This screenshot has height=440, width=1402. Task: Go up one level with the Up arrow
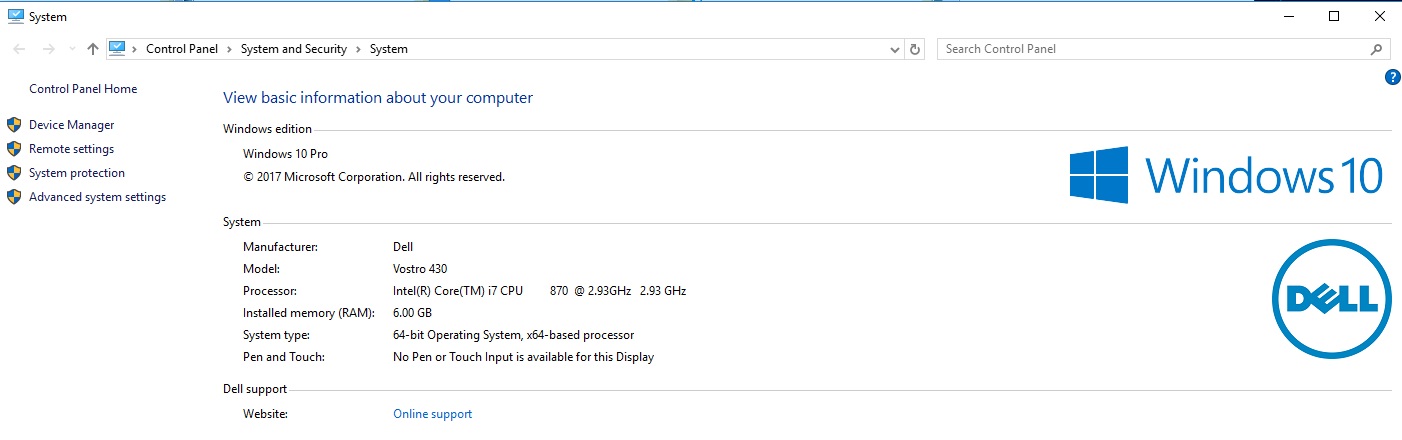[93, 49]
